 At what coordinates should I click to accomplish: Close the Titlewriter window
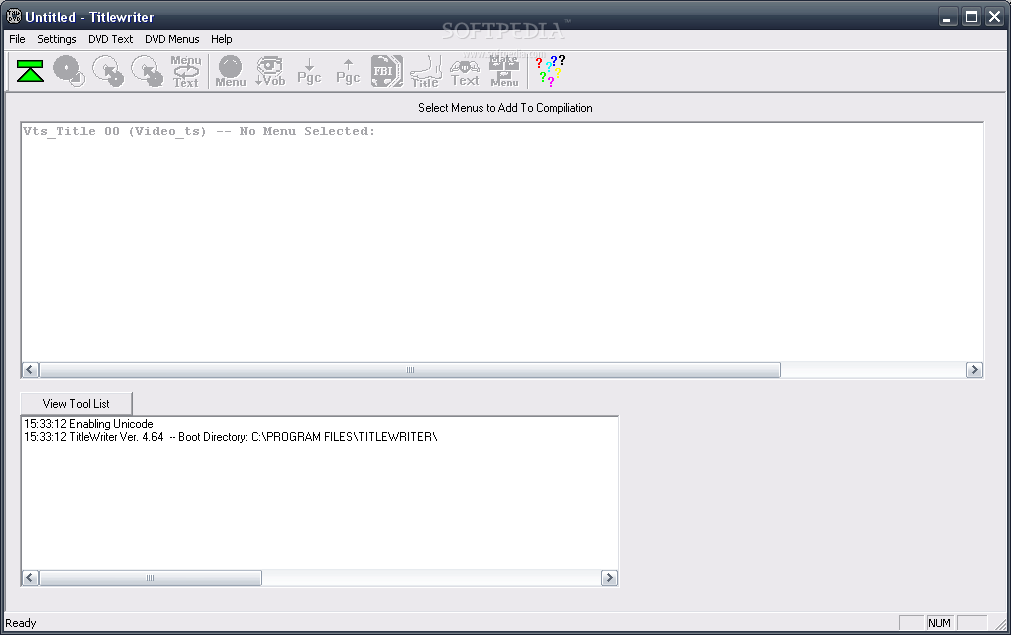click(995, 17)
